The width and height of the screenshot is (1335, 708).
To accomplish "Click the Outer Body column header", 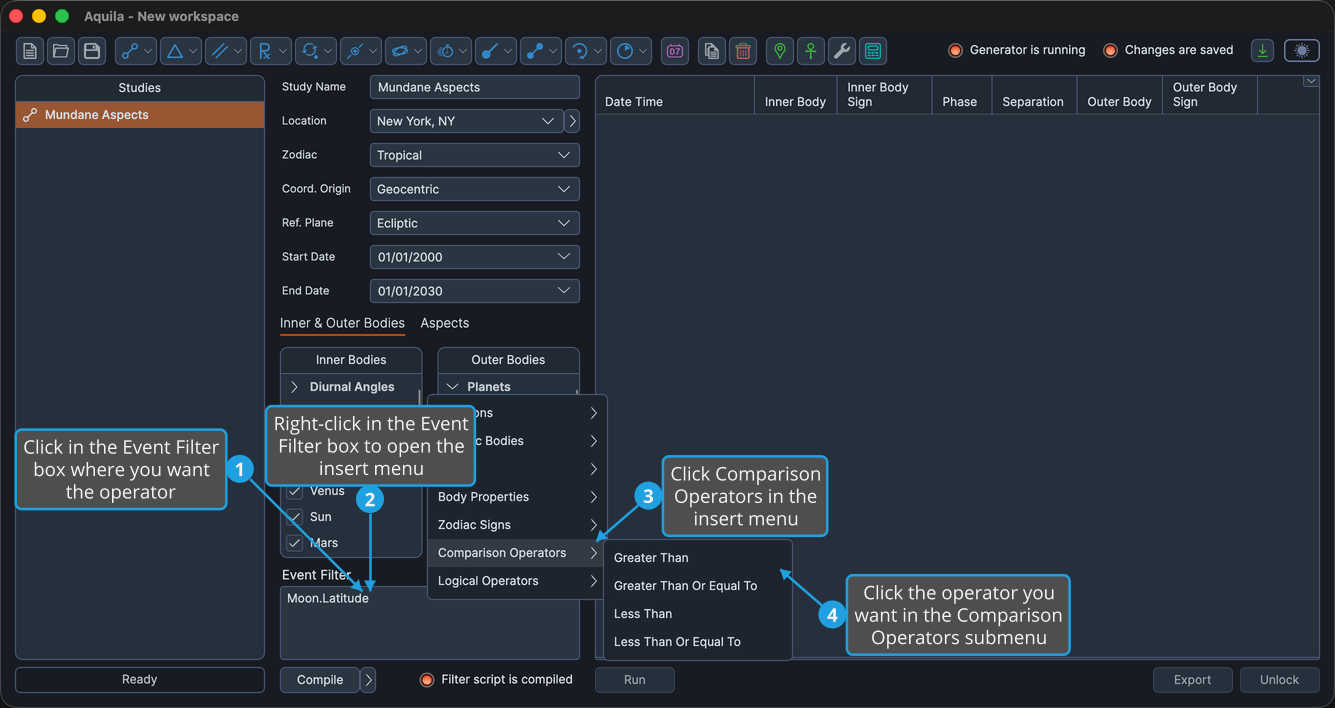I will click(1119, 95).
